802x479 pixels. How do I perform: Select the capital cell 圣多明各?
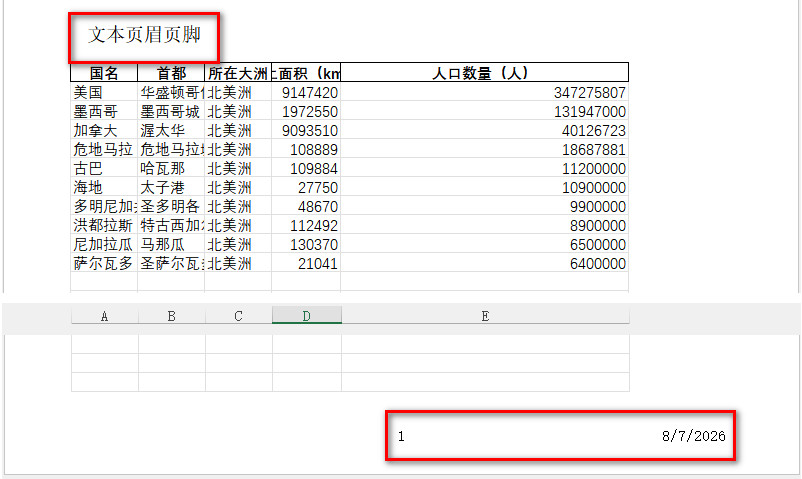pos(171,206)
